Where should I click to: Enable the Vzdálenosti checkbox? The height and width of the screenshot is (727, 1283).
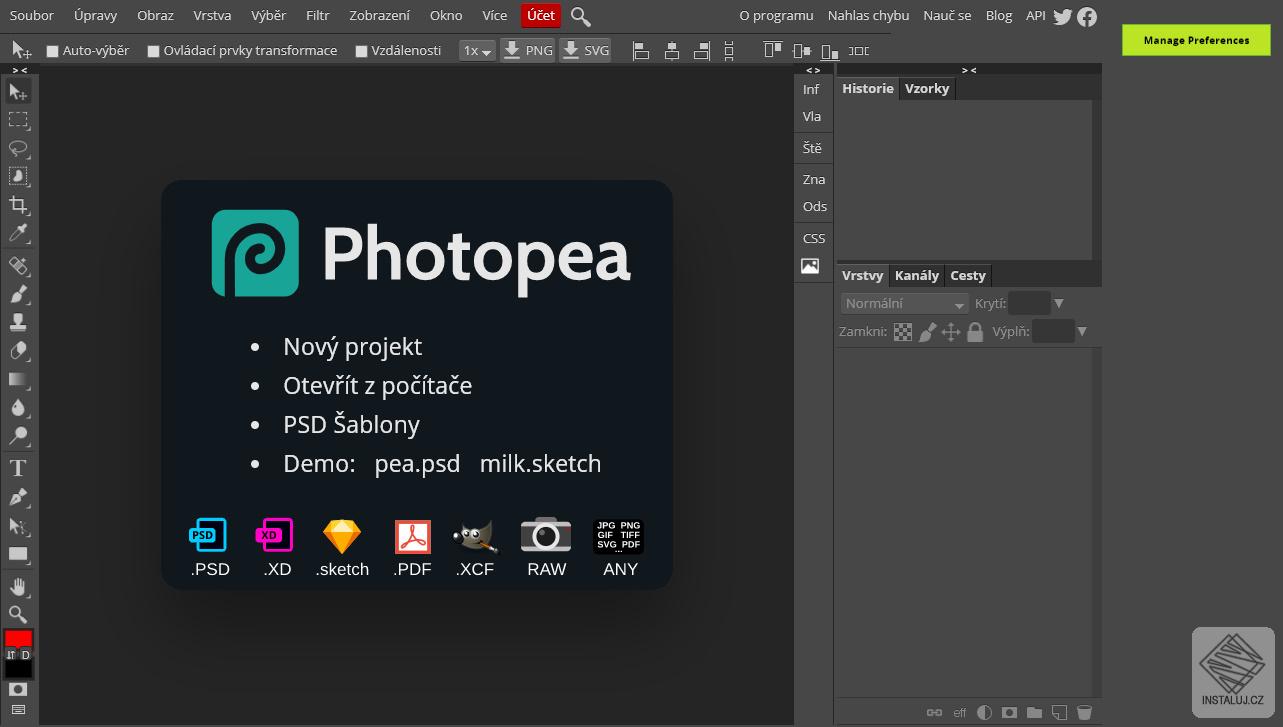pyautogui.click(x=362, y=51)
